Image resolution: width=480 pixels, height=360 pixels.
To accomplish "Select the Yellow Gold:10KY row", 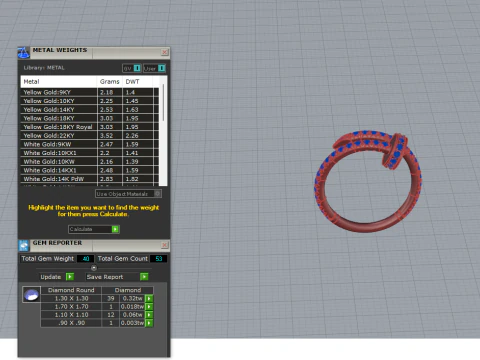I will tap(89, 101).
